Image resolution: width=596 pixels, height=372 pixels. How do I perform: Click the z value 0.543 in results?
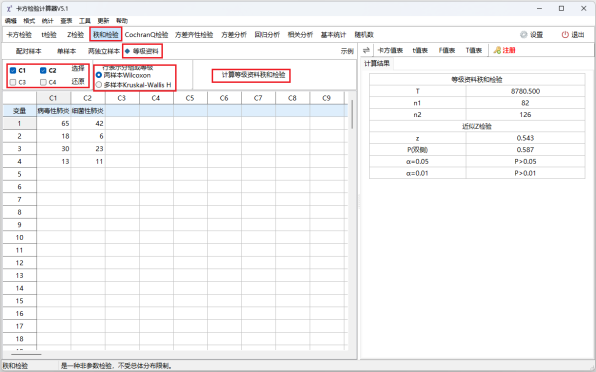[x=525, y=138]
